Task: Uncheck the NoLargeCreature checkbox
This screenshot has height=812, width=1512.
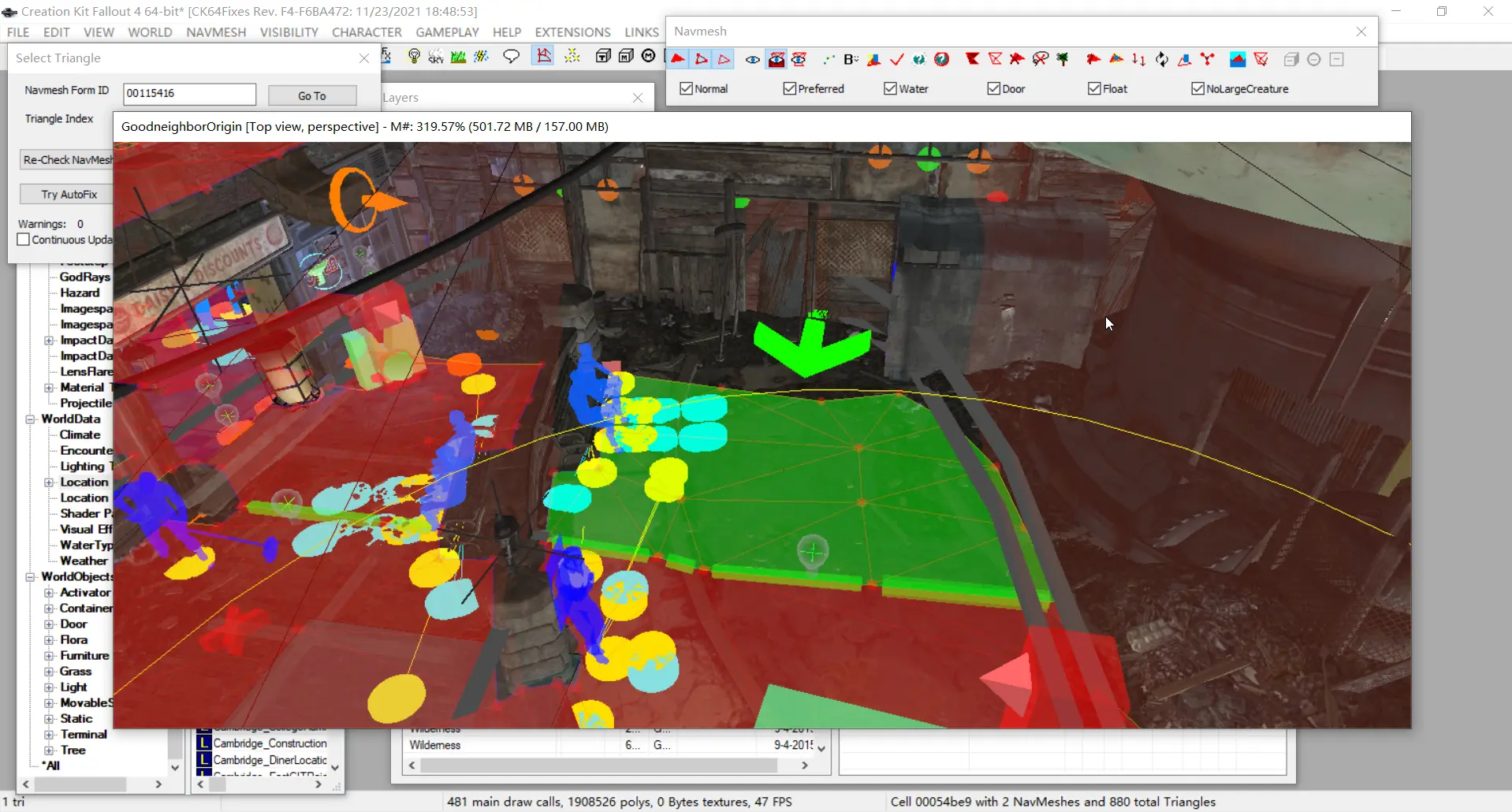Action: (1197, 88)
